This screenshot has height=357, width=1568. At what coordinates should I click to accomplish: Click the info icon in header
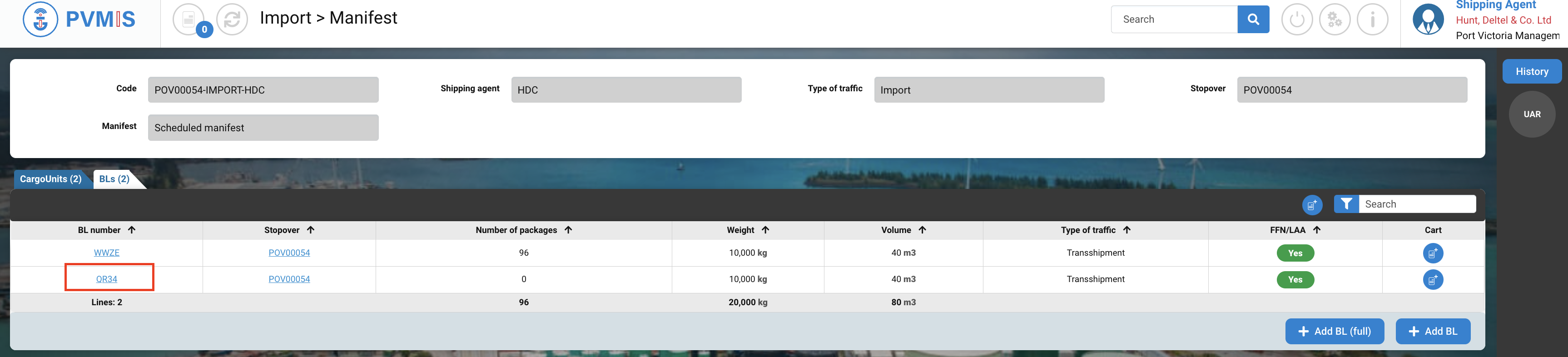point(1372,20)
